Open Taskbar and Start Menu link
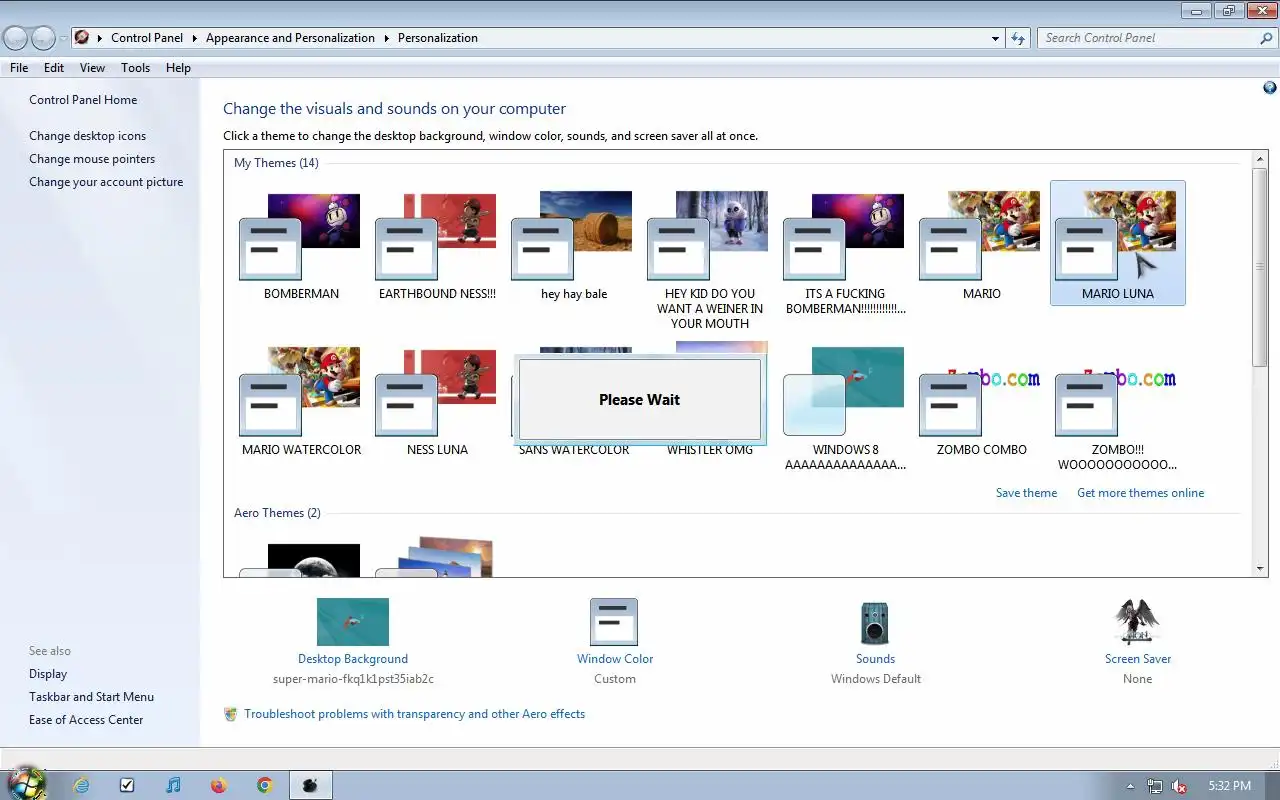Viewport: 1280px width, 800px height. pyautogui.click(x=91, y=697)
